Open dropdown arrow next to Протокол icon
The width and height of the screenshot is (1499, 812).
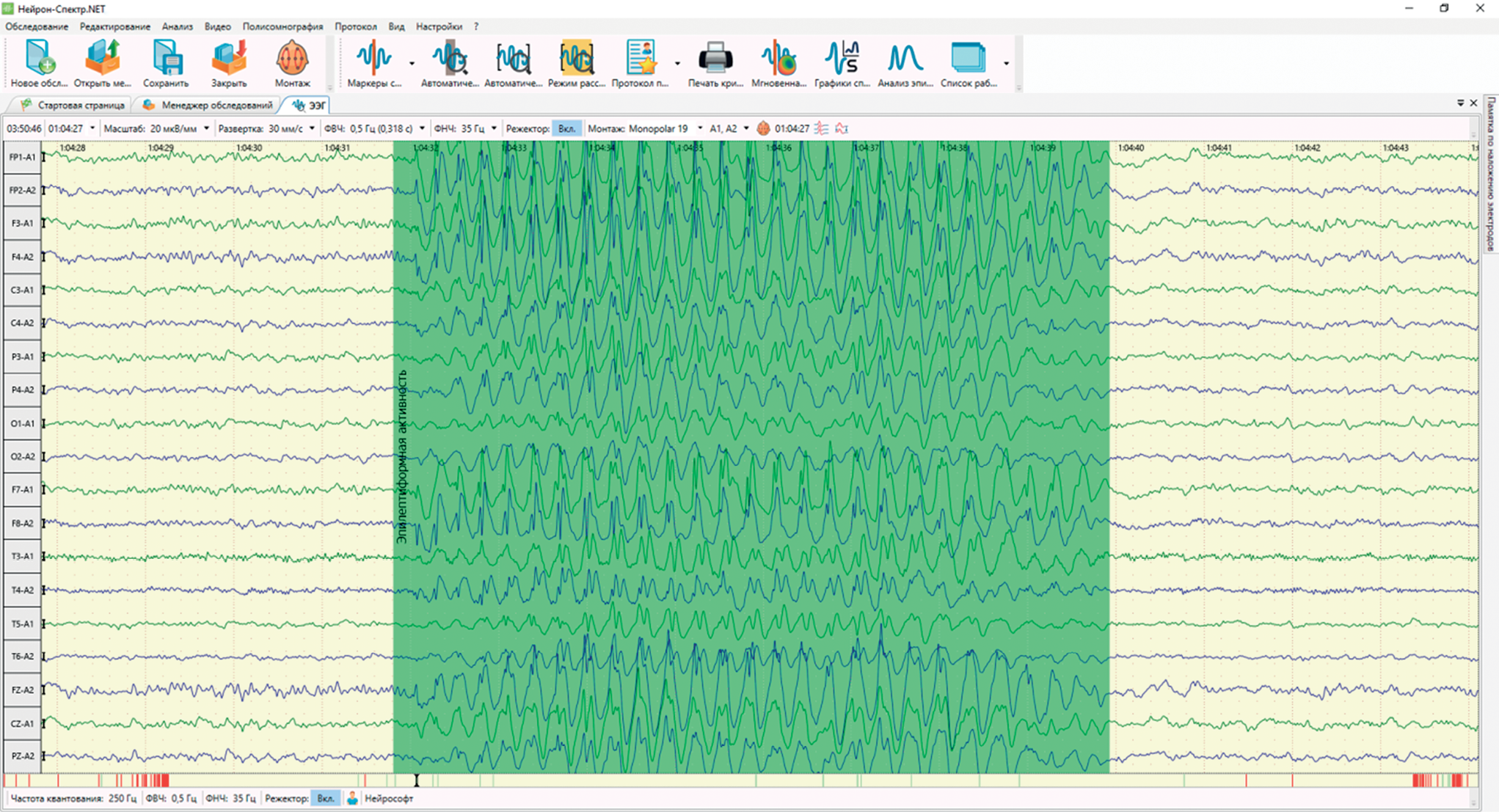677,64
